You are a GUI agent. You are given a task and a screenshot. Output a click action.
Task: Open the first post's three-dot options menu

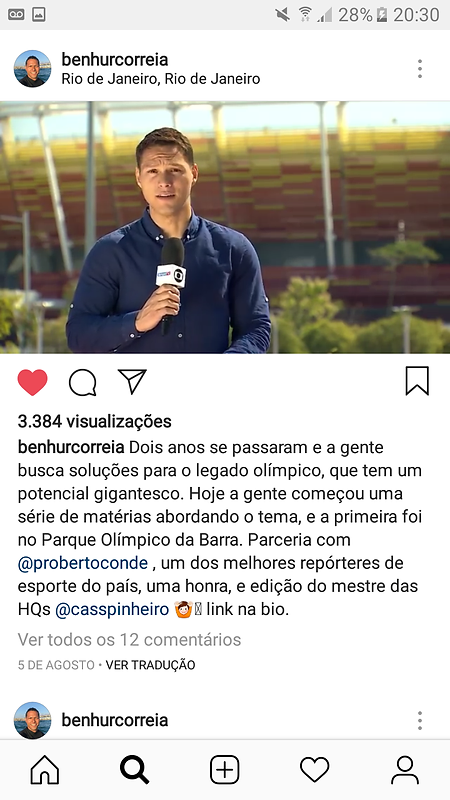pos(419,69)
